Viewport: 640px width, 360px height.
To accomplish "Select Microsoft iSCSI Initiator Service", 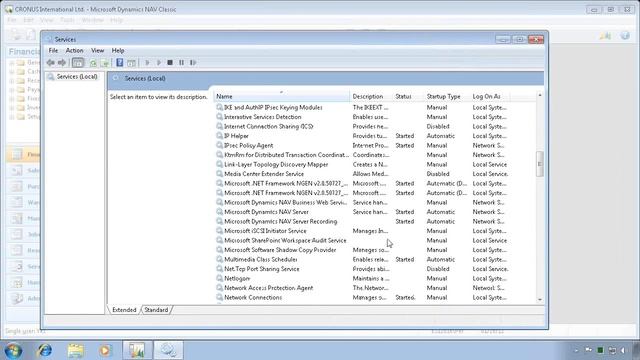I will (362, 231).
